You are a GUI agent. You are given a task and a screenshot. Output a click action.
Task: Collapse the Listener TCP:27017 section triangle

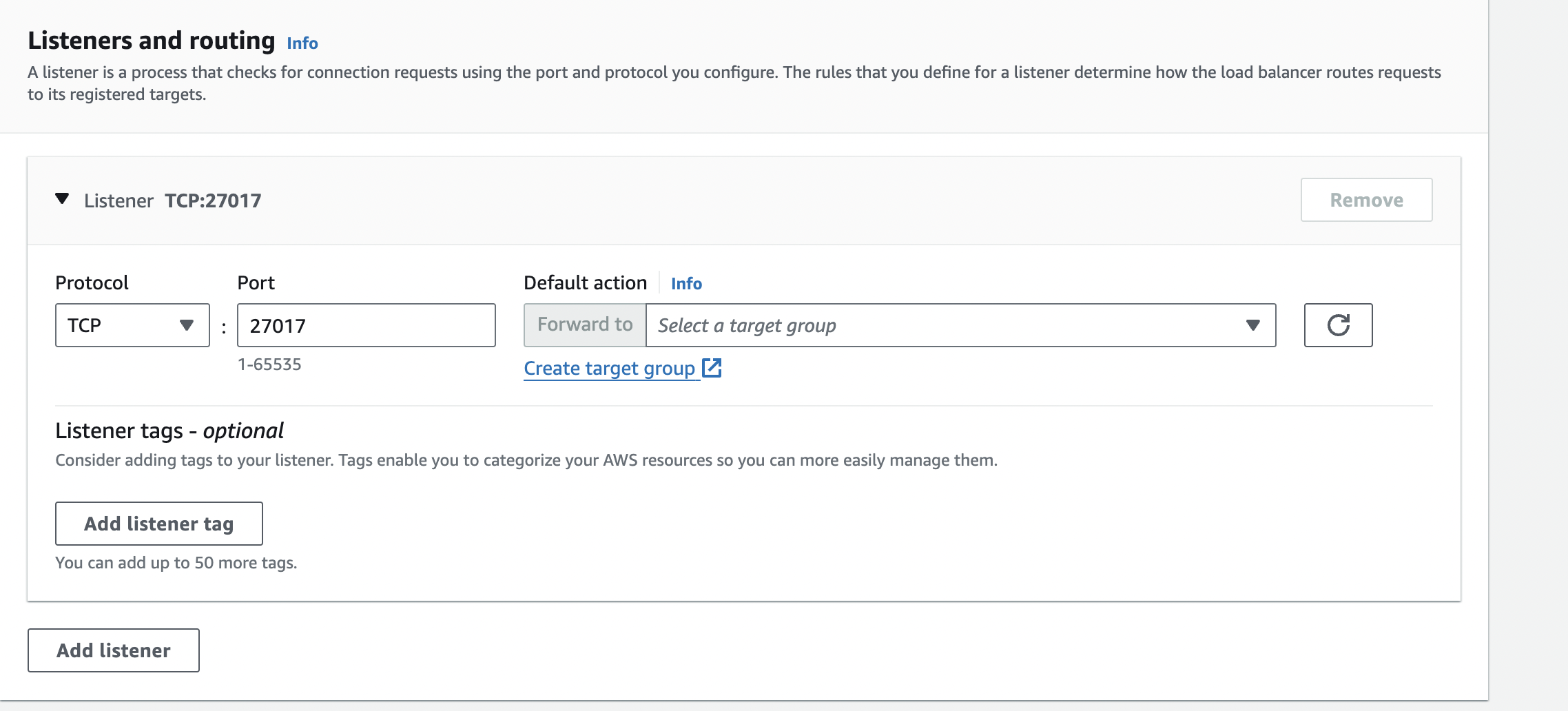pos(62,199)
